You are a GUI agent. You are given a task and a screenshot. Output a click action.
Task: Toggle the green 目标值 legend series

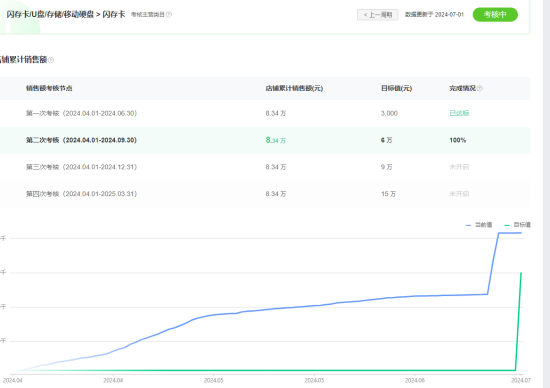pyautogui.click(x=517, y=225)
